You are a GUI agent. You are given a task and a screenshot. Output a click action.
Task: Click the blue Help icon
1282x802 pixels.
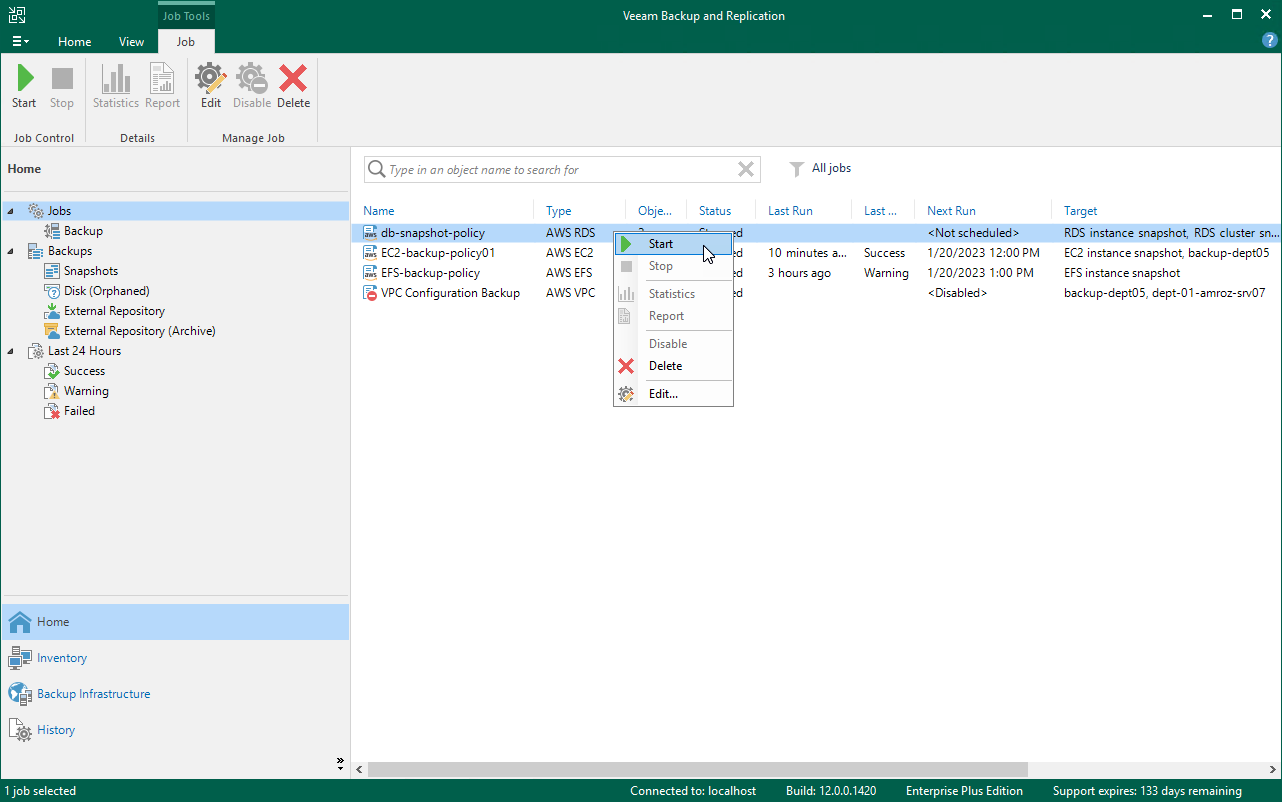(1268, 40)
